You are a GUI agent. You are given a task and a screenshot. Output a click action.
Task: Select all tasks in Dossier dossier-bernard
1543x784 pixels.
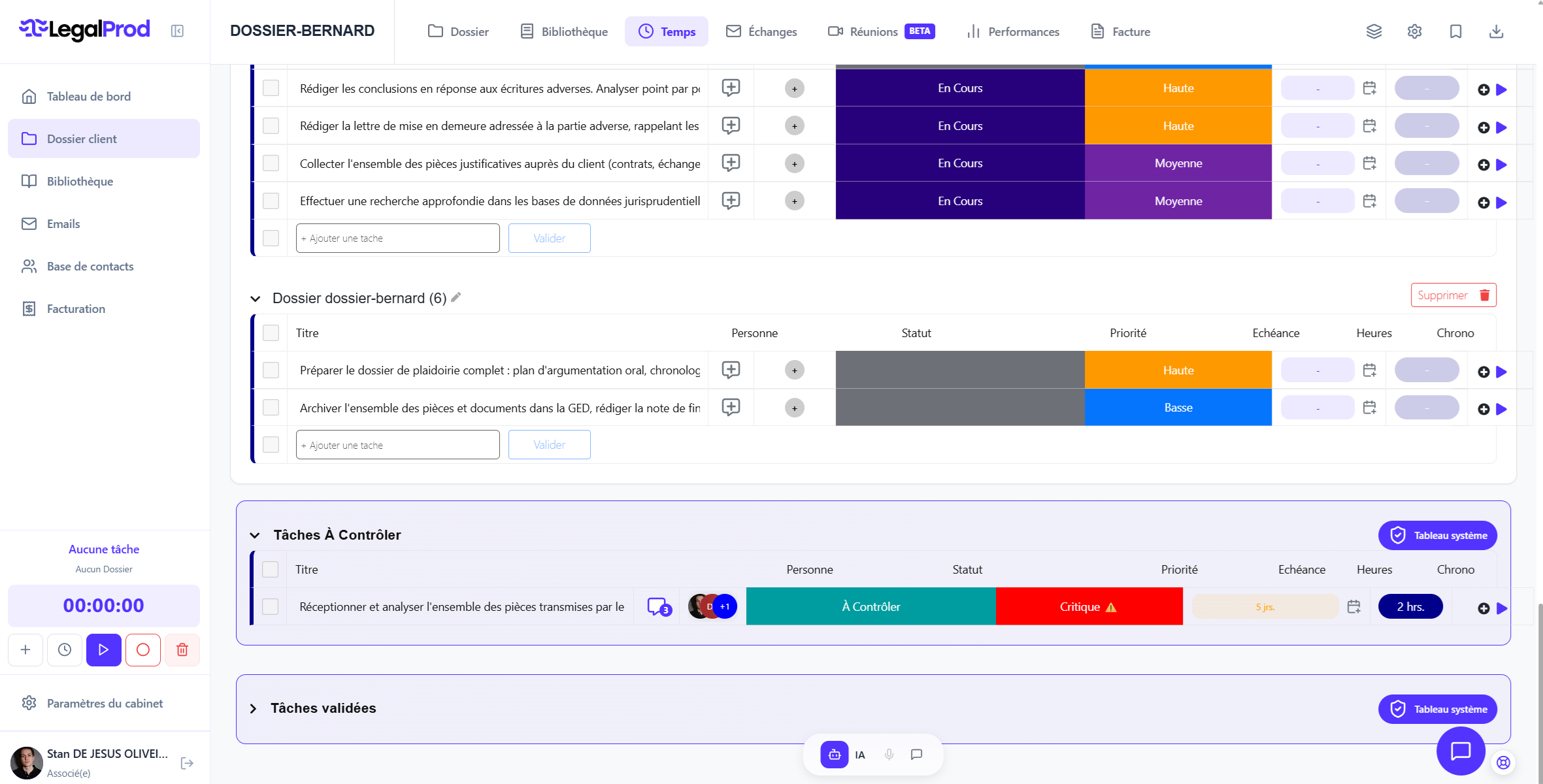[271, 333]
